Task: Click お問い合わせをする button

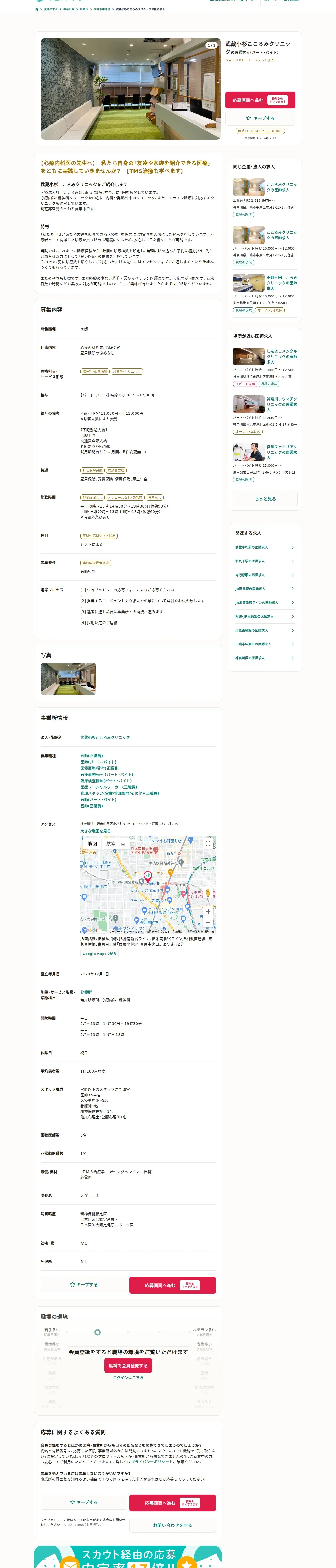Action: click(172, 1525)
